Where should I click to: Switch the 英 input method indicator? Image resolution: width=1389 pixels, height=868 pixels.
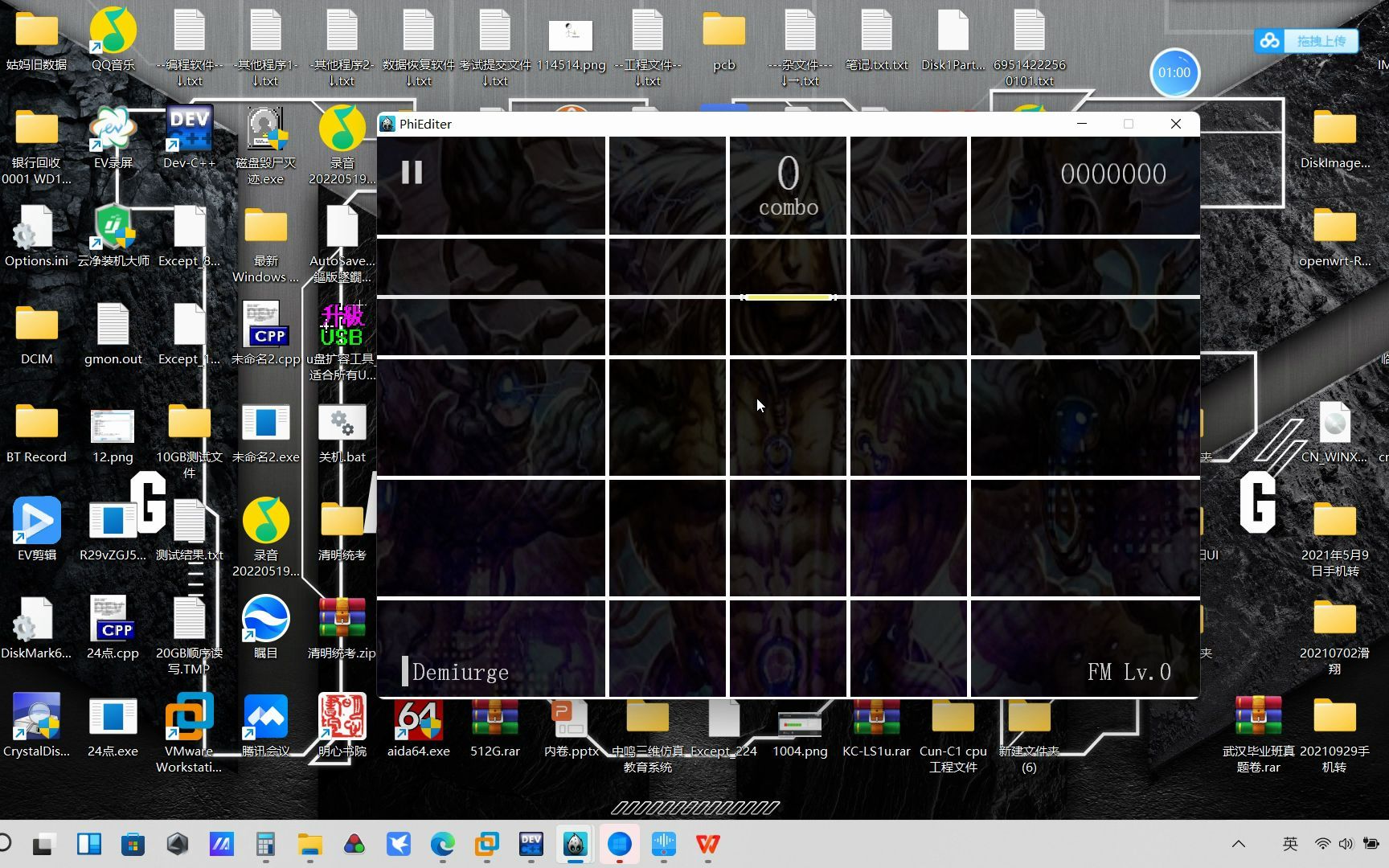click(x=1290, y=844)
